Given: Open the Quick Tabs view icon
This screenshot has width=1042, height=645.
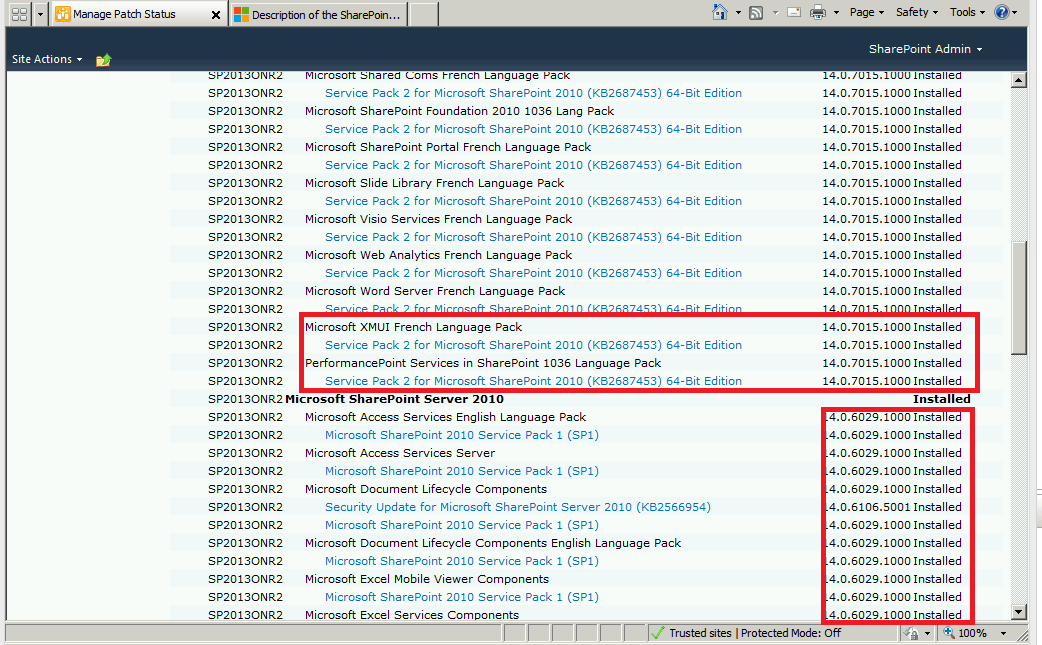Looking at the screenshot, I should [x=19, y=14].
